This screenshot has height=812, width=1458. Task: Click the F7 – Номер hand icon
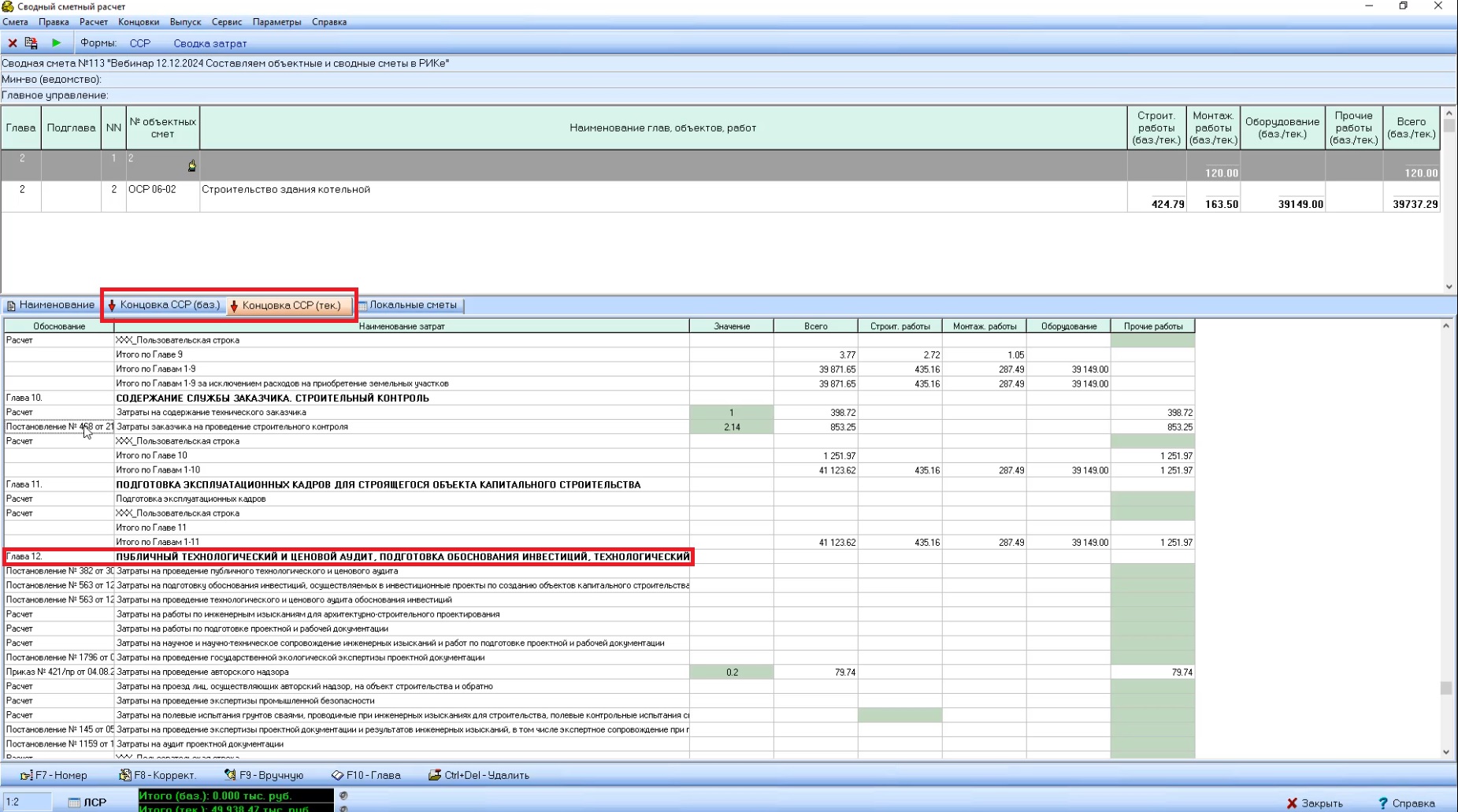[26, 776]
